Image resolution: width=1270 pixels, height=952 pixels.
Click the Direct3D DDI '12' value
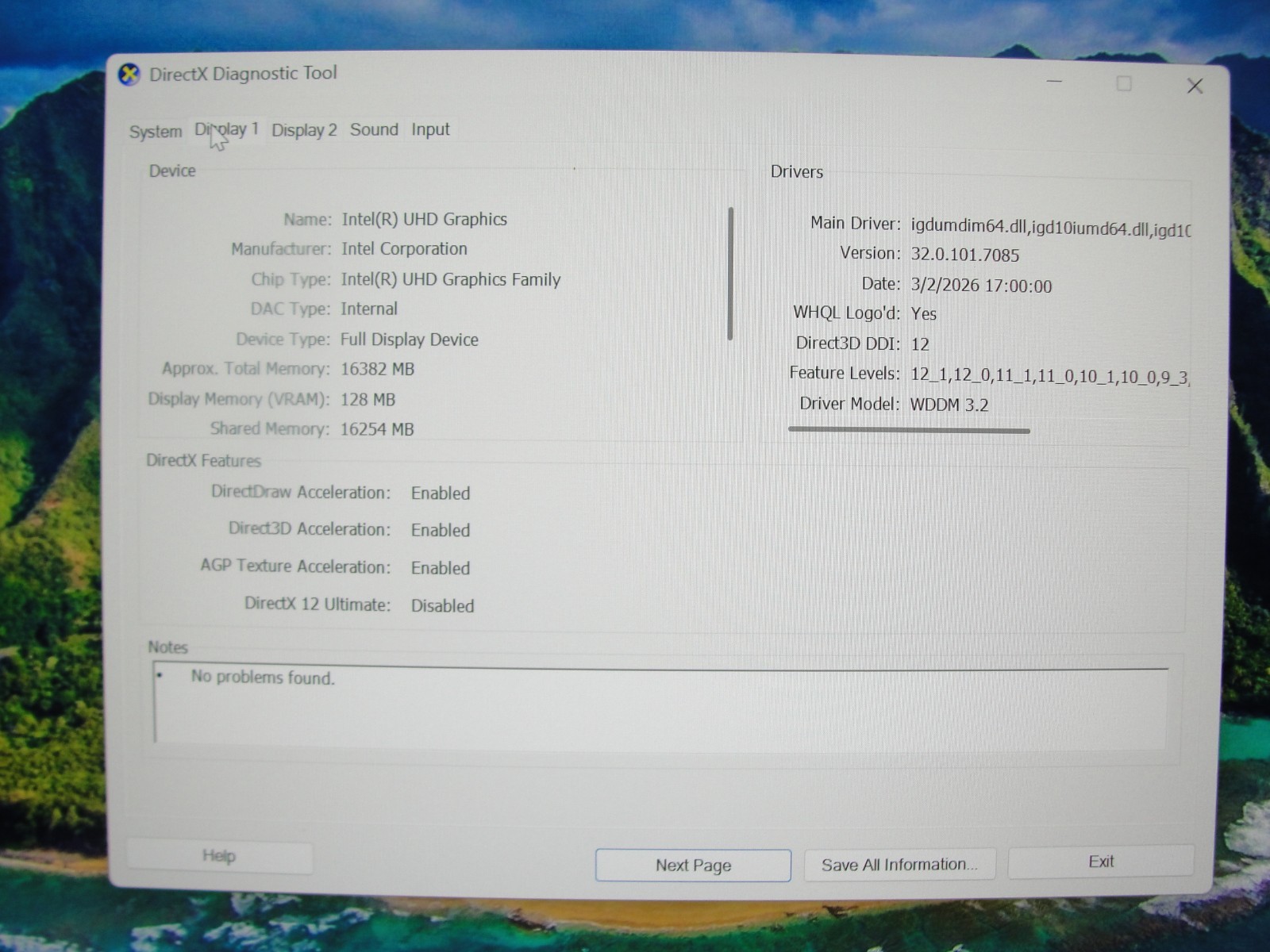point(920,344)
